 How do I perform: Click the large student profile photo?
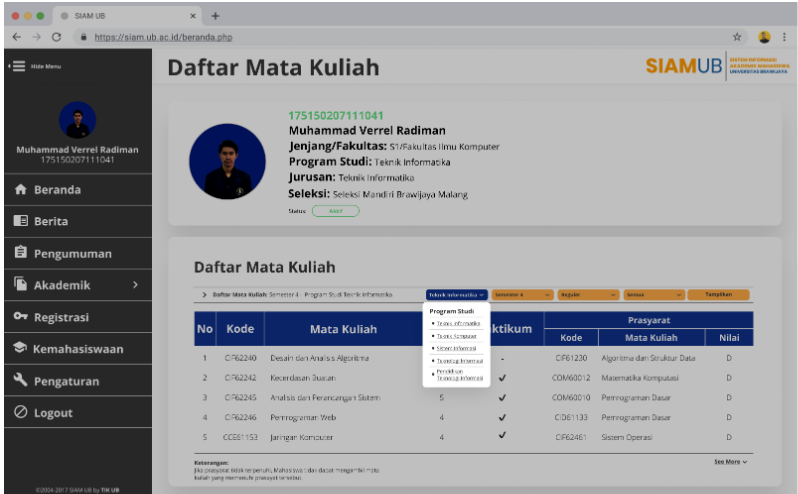pos(221,162)
